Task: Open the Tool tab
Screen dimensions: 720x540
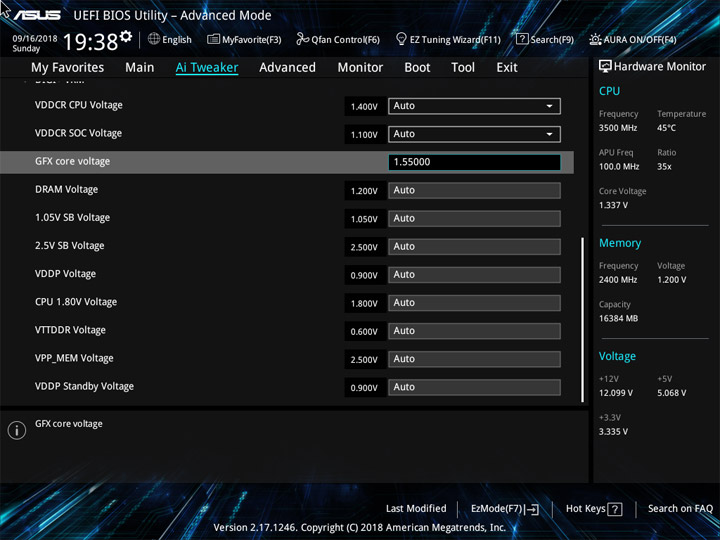Action: pyautogui.click(x=463, y=68)
